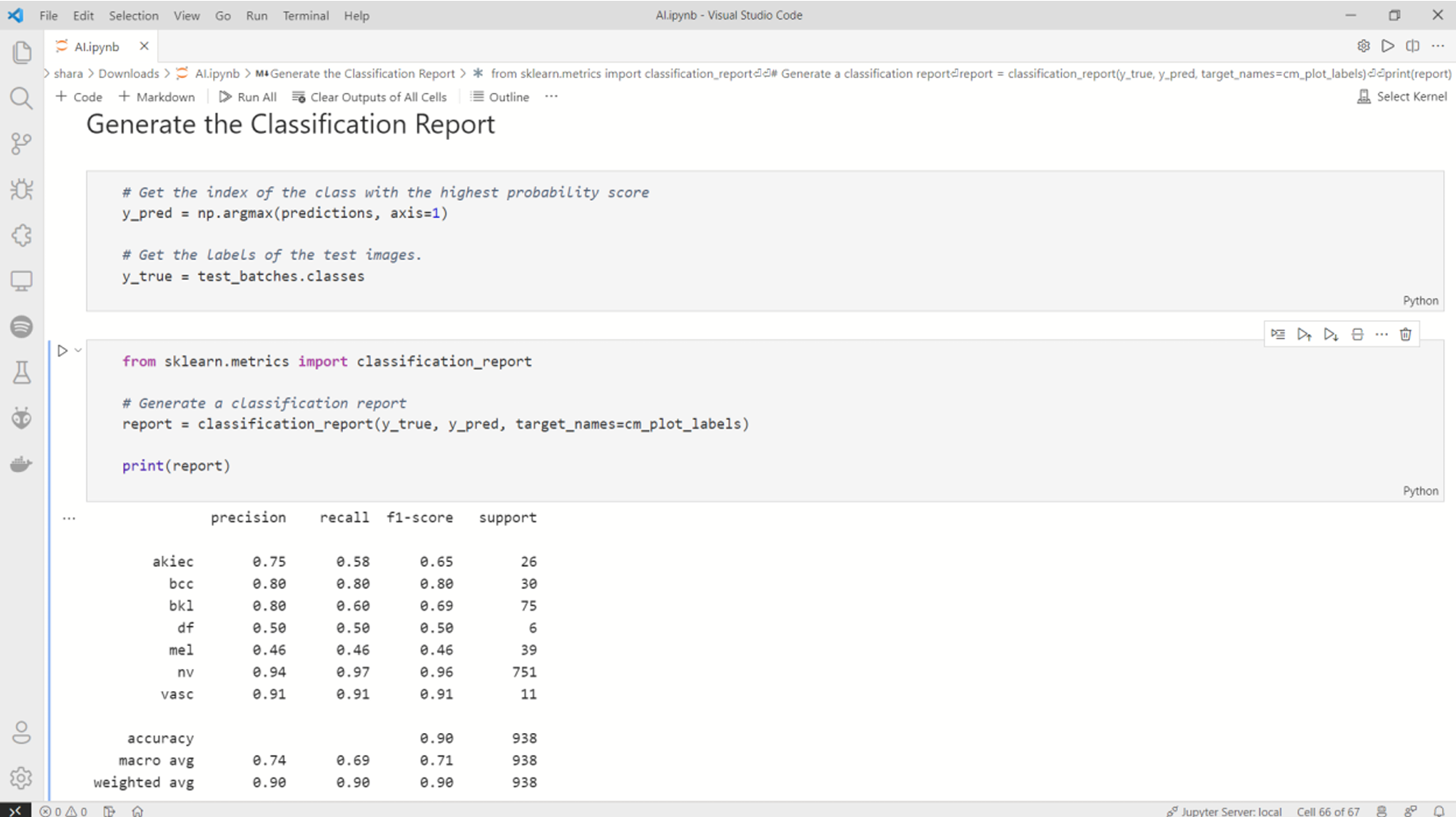Open editor More Actions ellipsis
This screenshot has height=817, width=1456.
coord(1438,46)
